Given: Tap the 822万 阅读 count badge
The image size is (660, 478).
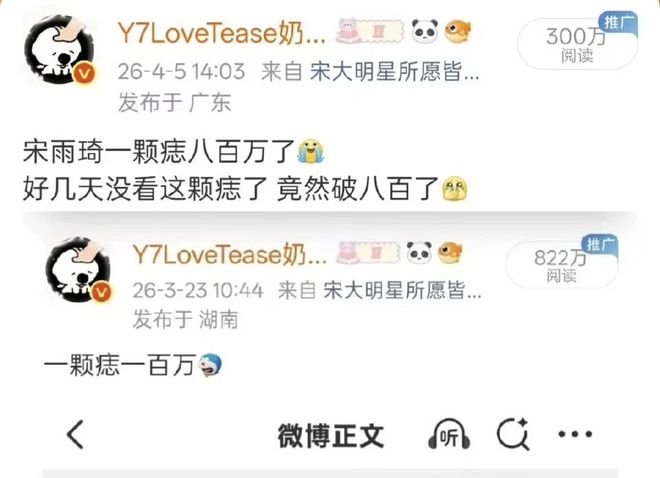Looking at the screenshot, I should point(561,266).
